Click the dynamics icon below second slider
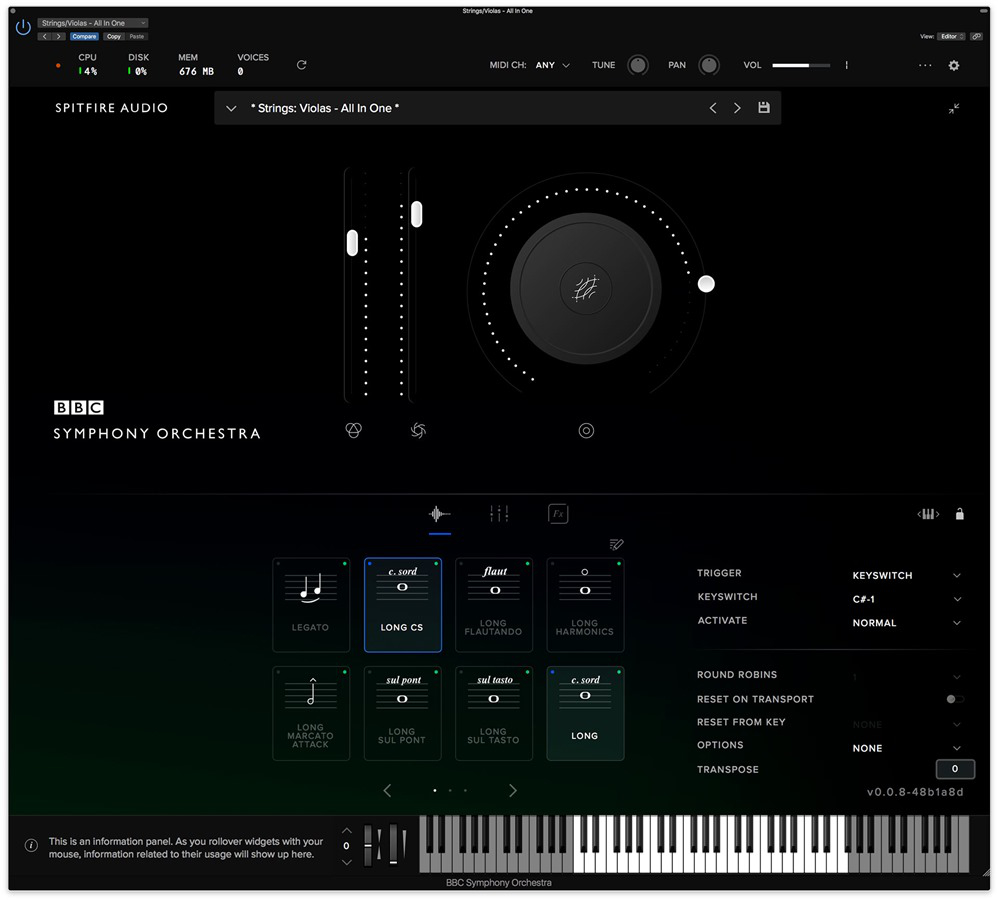Image resolution: width=998 pixels, height=900 pixels. (x=418, y=430)
